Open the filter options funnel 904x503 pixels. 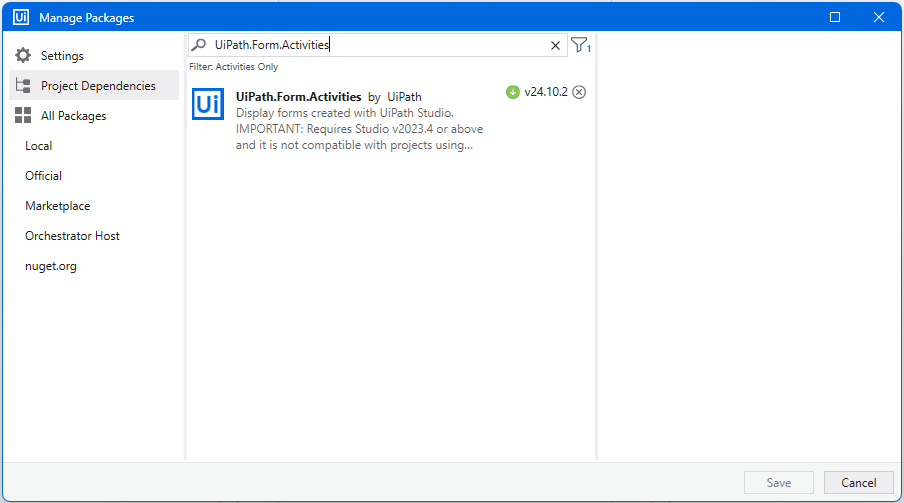click(580, 45)
